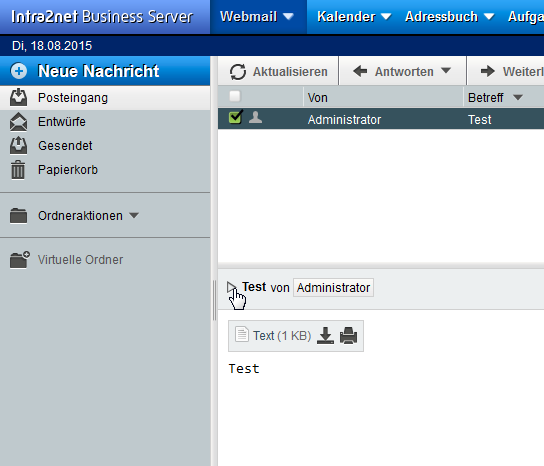Click the Papierkorb trash can icon
This screenshot has height=466, width=544.
pos(18,170)
